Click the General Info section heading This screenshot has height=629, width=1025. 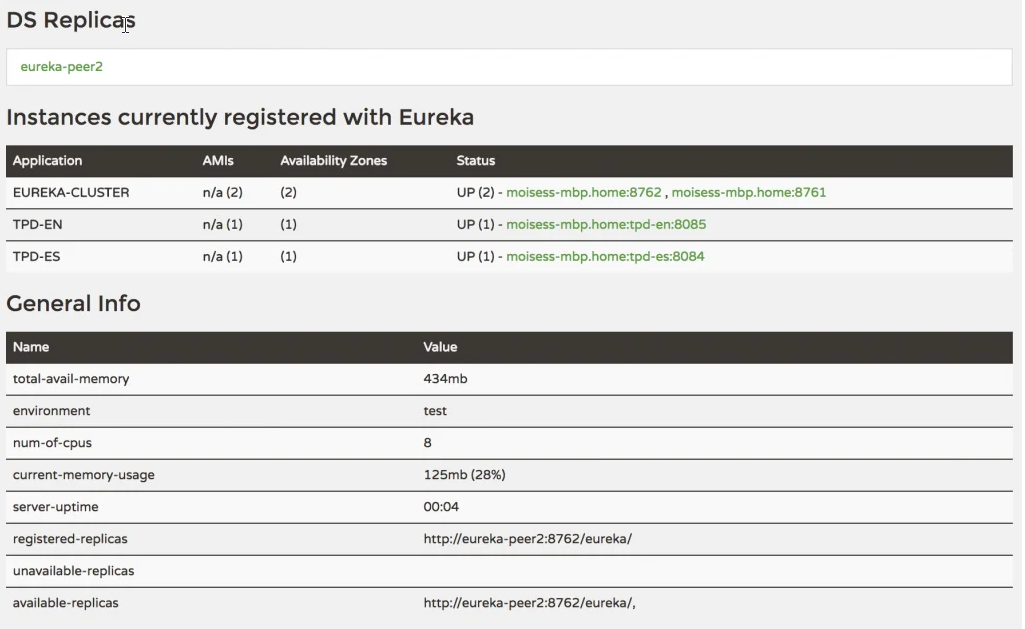73,304
